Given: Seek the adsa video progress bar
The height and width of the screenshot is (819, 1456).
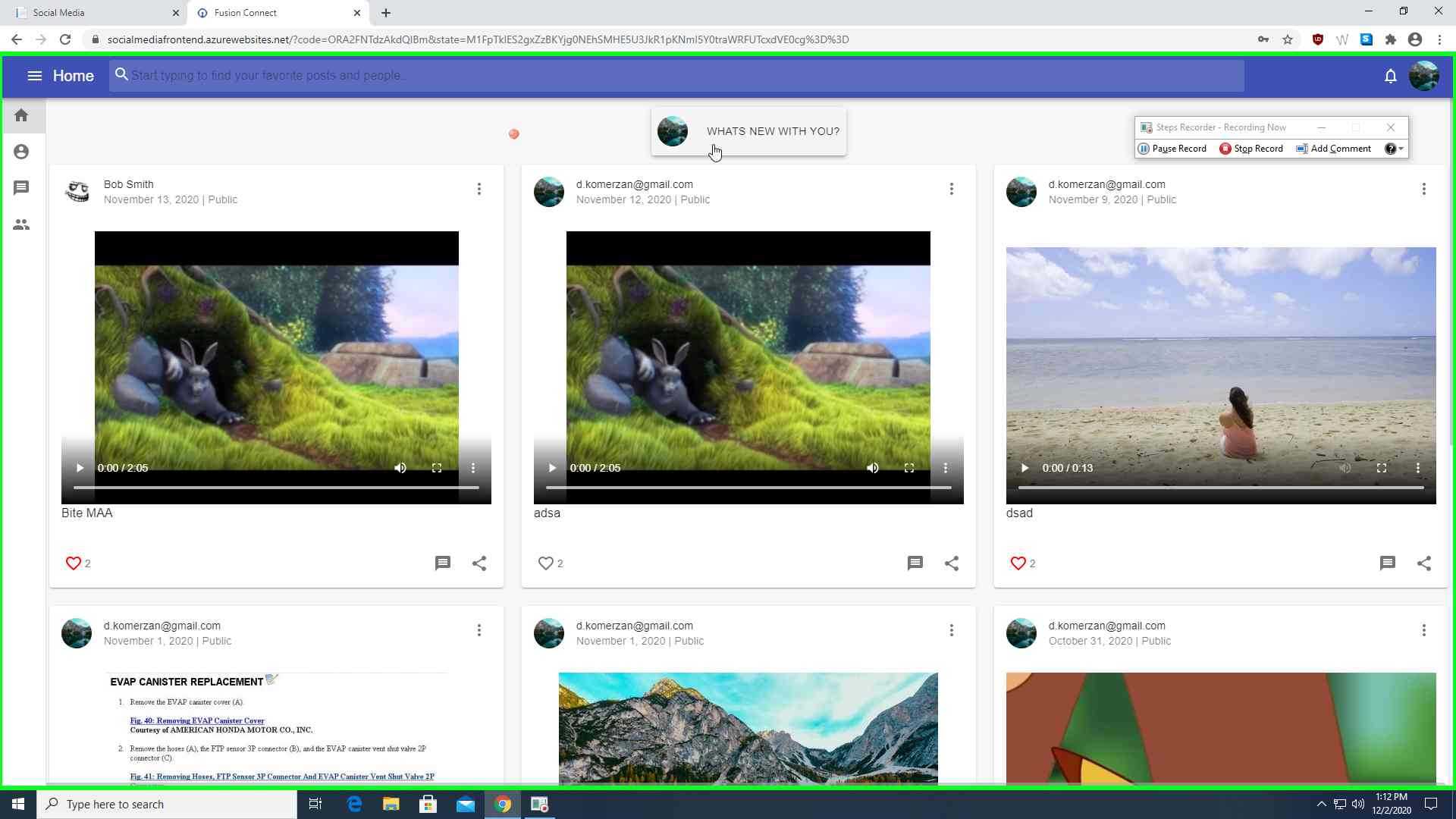Looking at the screenshot, I should coord(748,488).
